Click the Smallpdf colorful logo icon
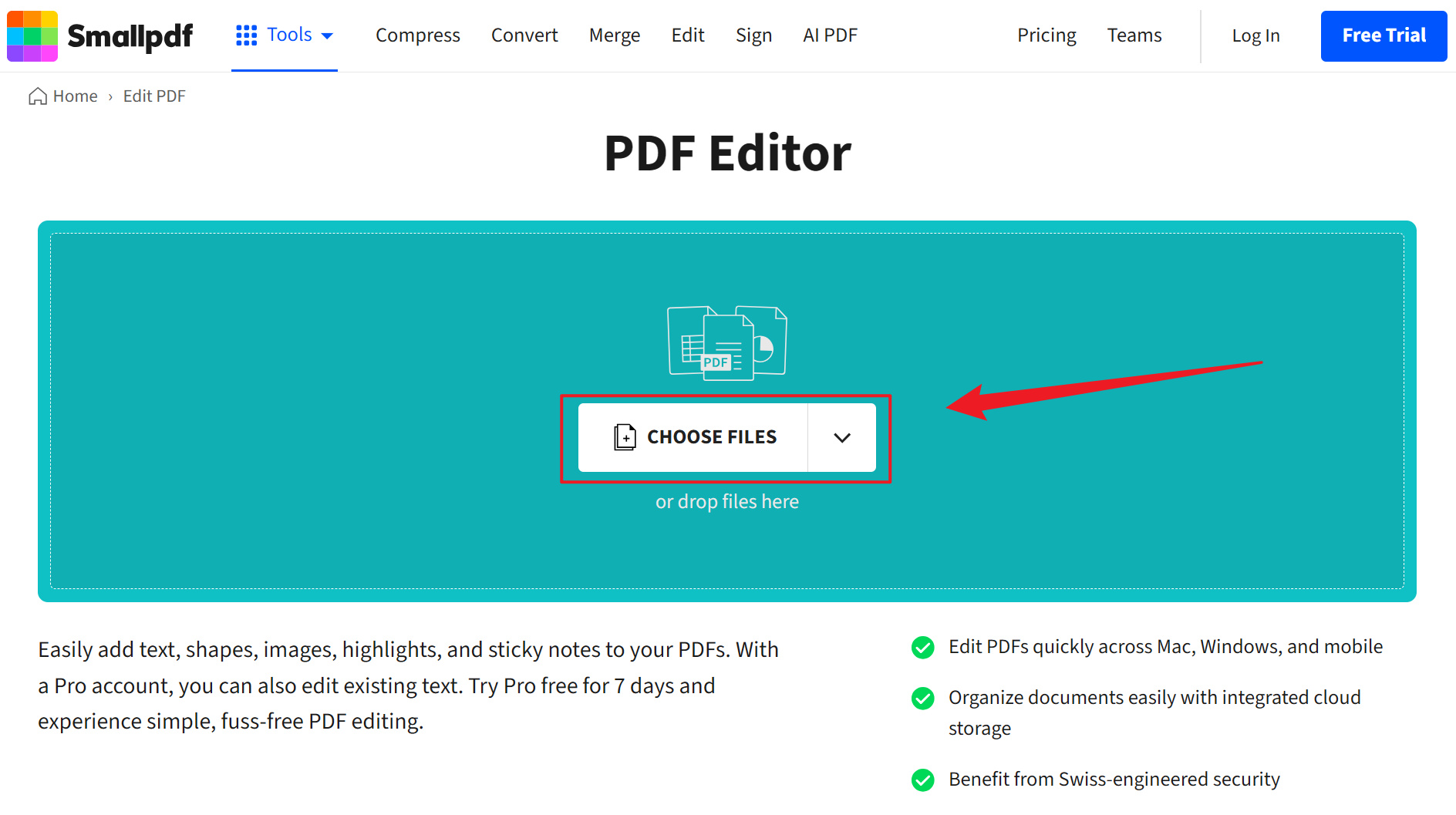This screenshot has width=1456, height=815. [x=32, y=35]
